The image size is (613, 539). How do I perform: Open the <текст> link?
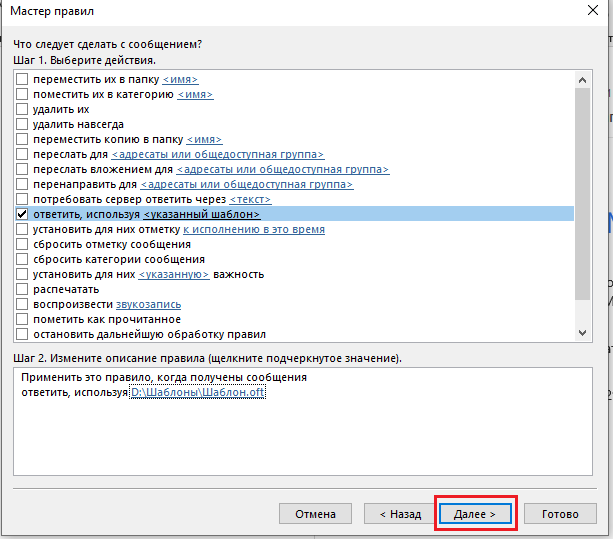click(x=250, y=199)
